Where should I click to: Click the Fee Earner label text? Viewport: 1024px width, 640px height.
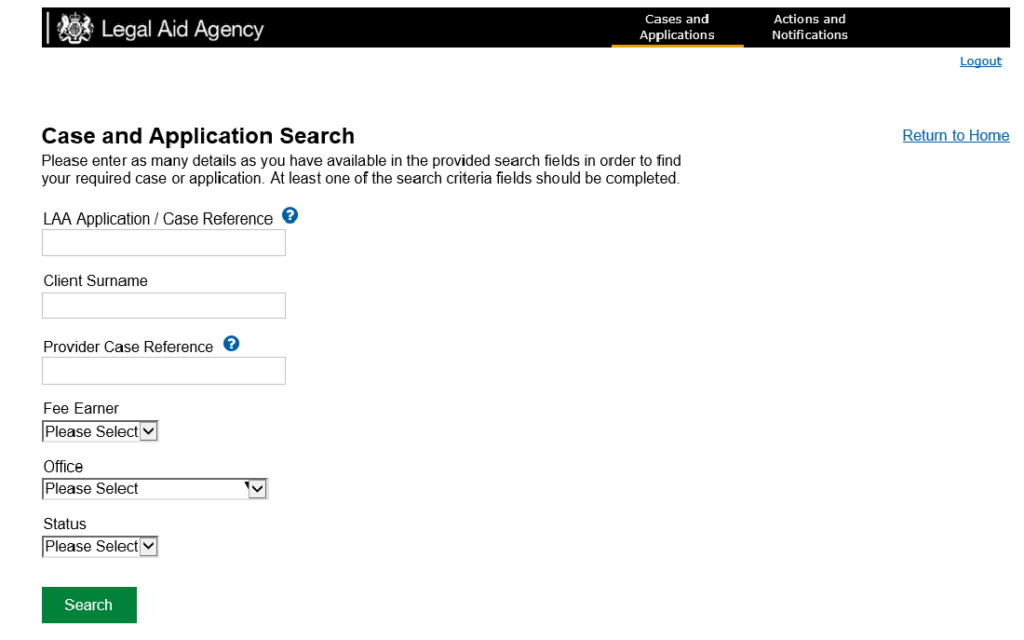(x=81, y=409)
